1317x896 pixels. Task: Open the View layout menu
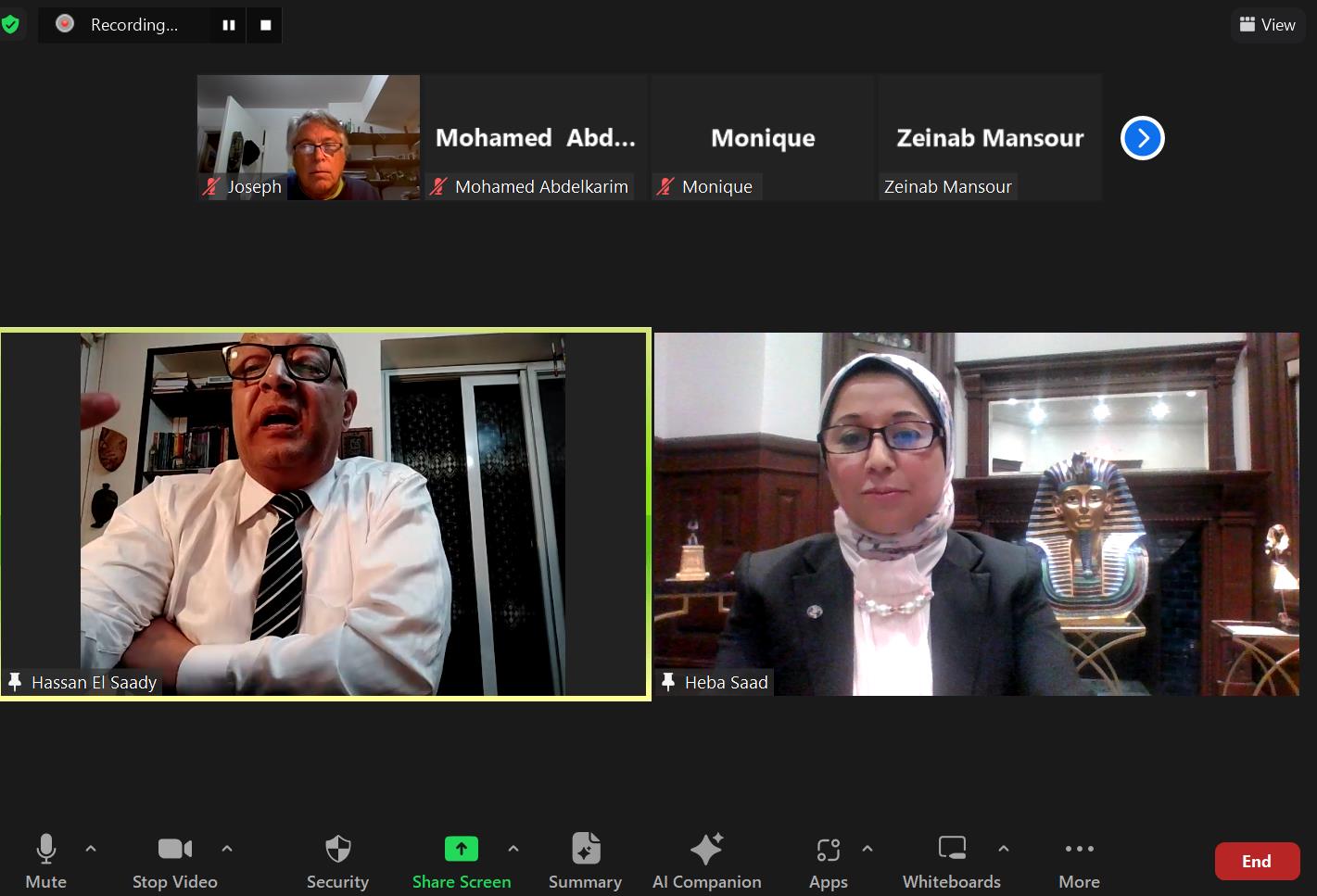(x=1267, y=25)
